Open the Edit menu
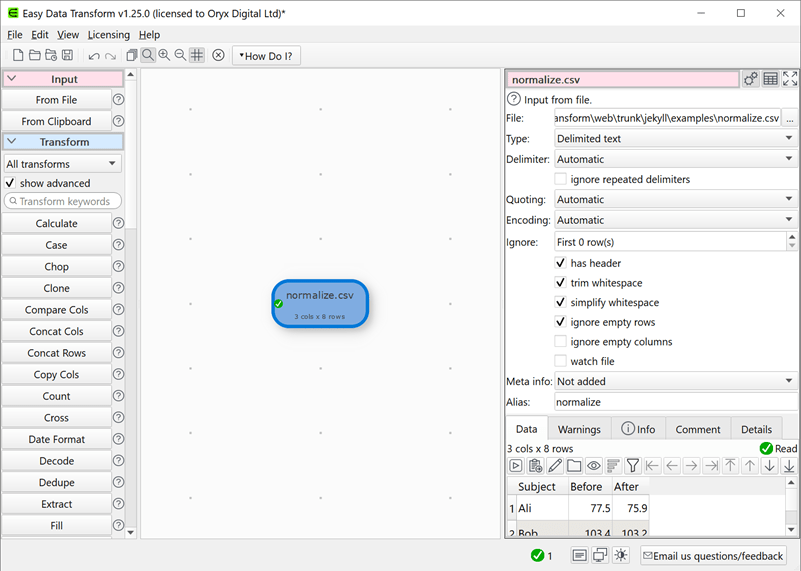The height and width of the screenshot is (571, 801). point(40,35)
